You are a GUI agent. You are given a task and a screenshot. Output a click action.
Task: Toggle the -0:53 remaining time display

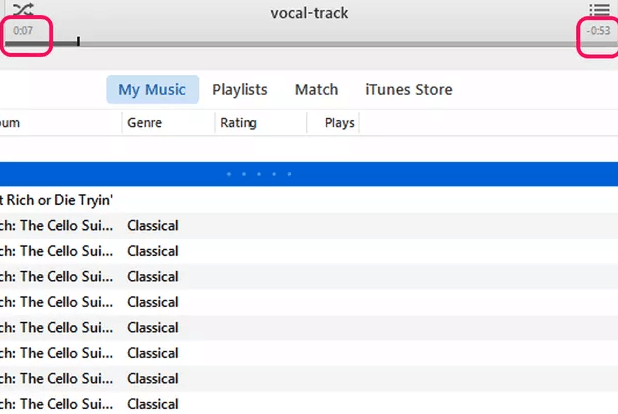tap(598, 31)
